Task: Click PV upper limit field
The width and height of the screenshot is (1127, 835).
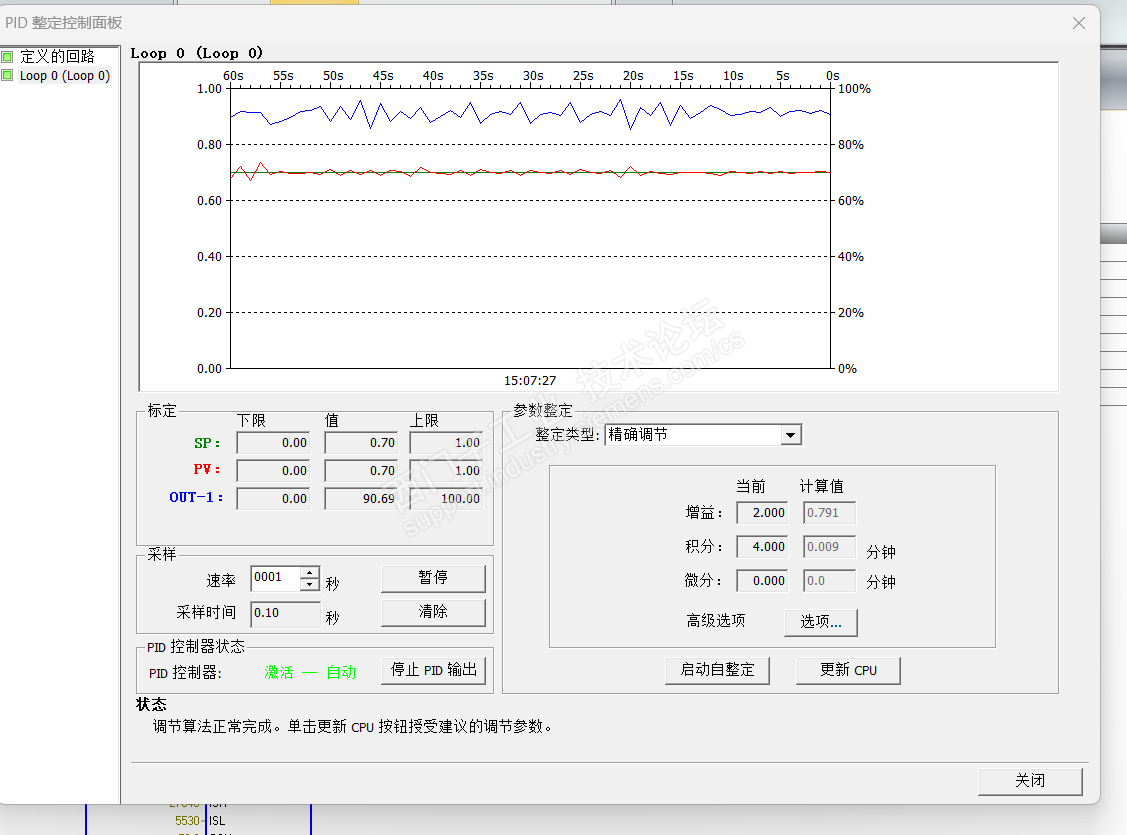Action: coord(446,471)
